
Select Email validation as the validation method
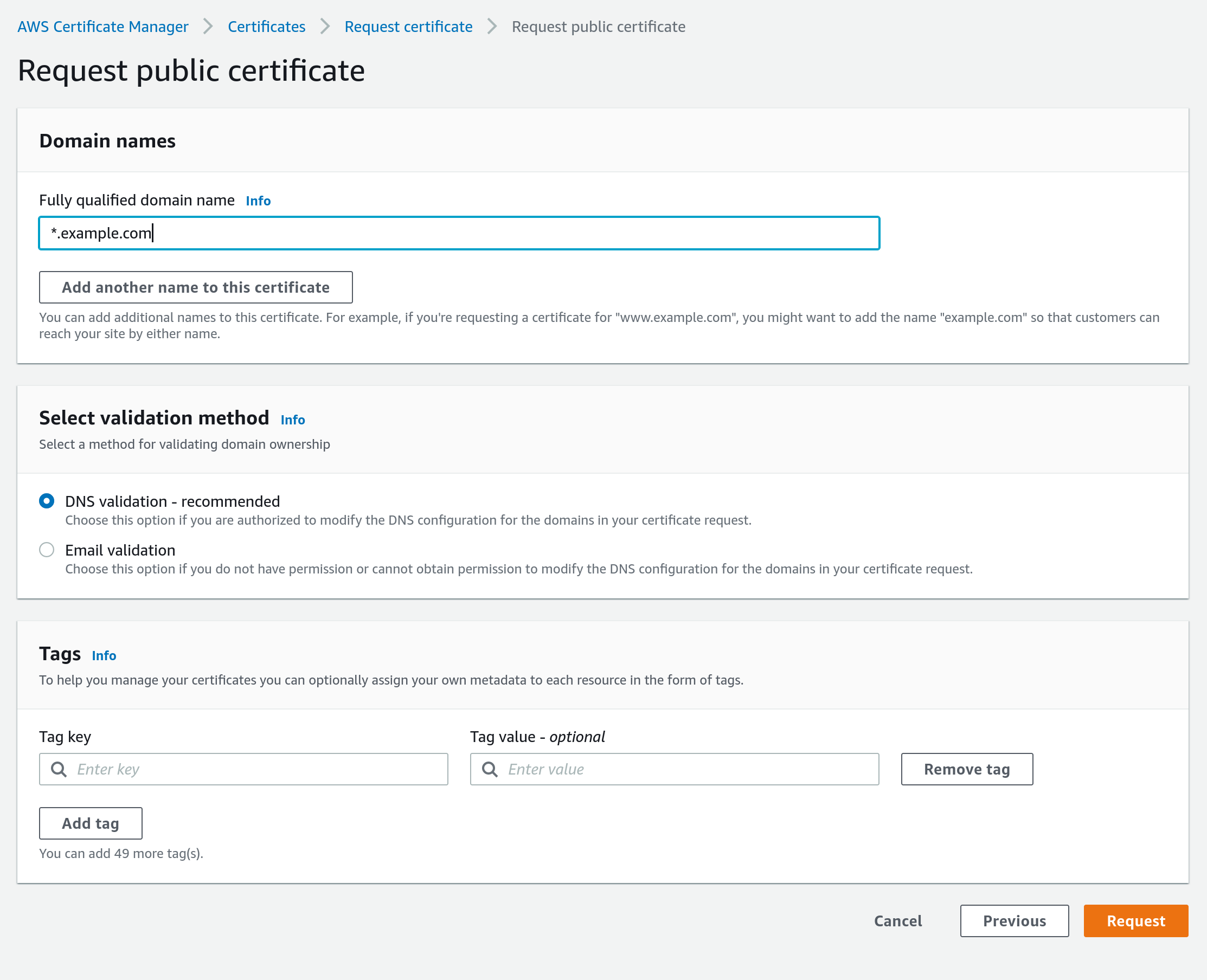(x=47, y=549)
